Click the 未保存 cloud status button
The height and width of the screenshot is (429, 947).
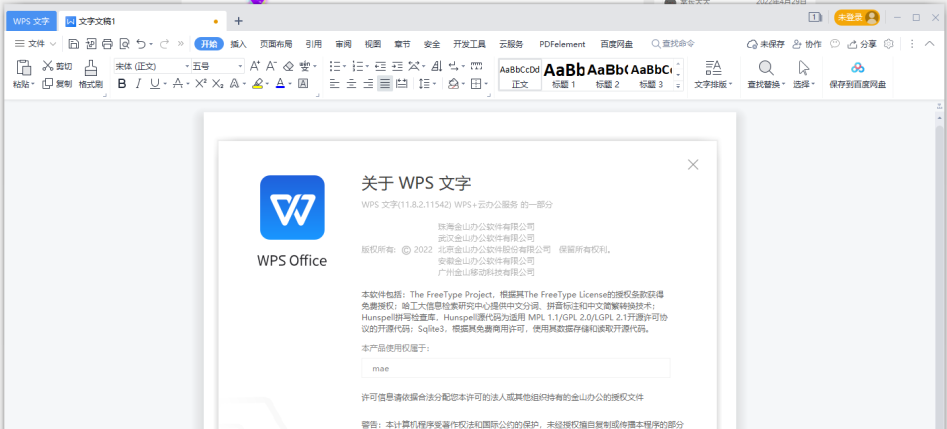pyautogui.click(x=766, y=44)
